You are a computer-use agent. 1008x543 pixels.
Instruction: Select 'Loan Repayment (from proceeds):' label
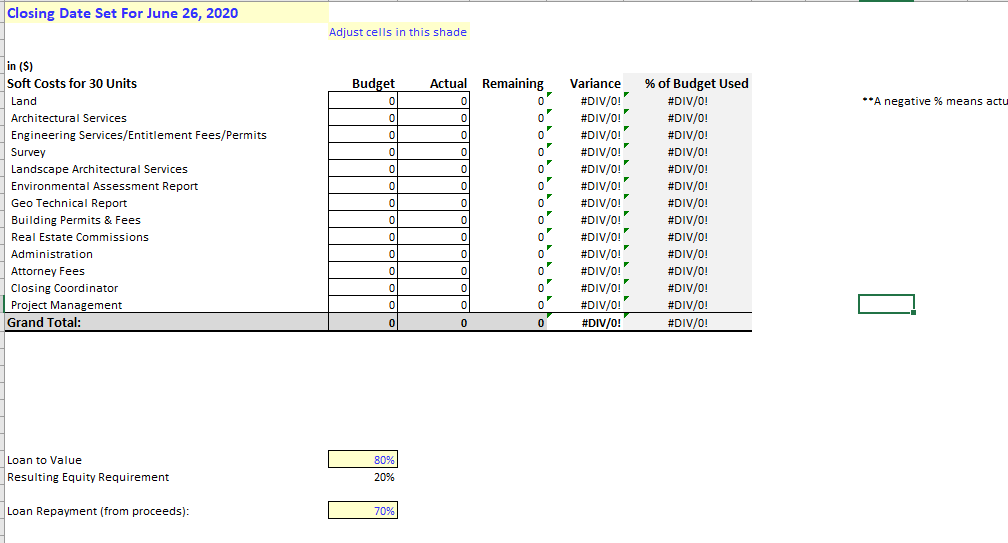[98, 512]
